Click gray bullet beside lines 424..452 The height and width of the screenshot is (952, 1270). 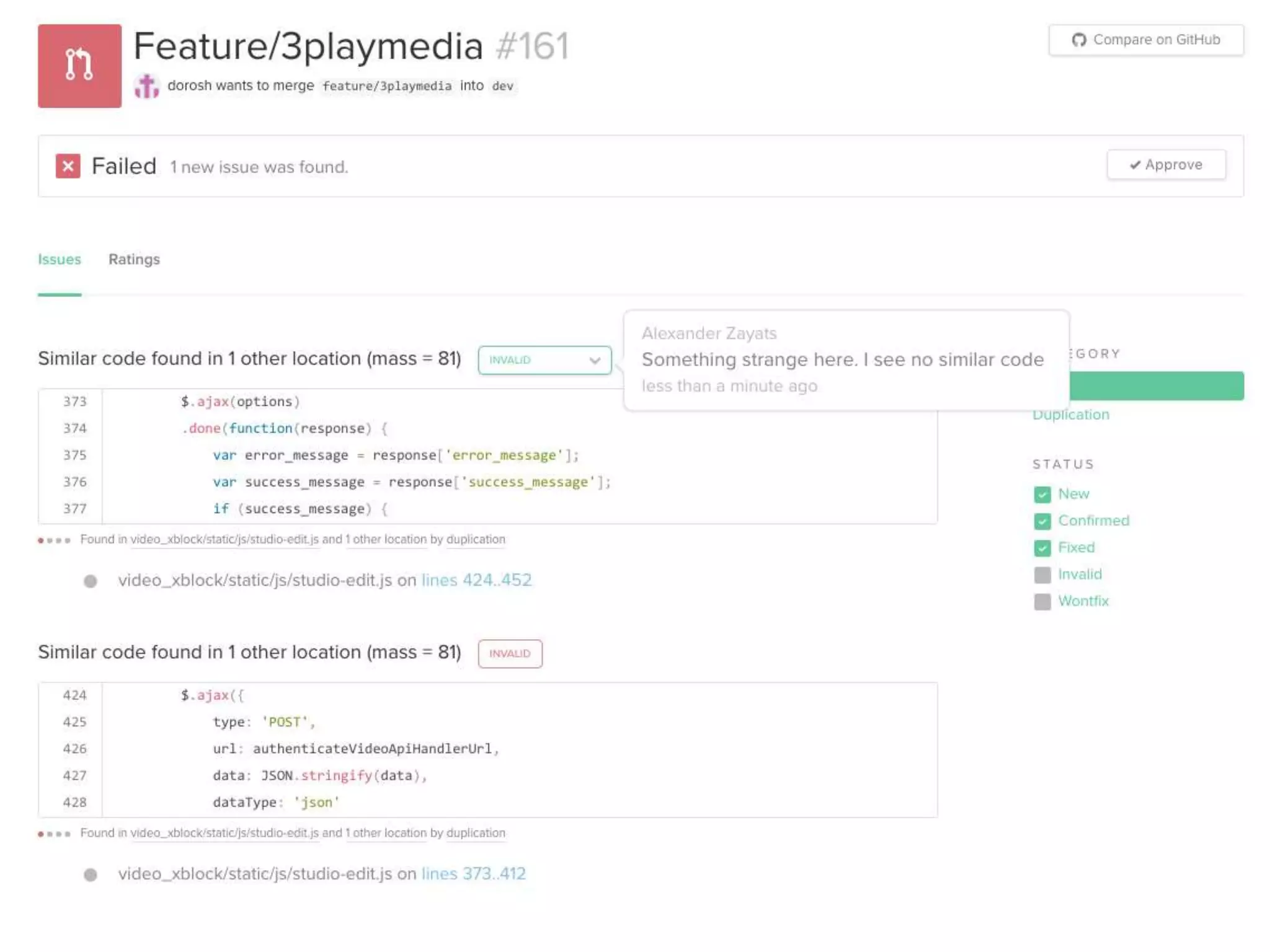[91, 581]
